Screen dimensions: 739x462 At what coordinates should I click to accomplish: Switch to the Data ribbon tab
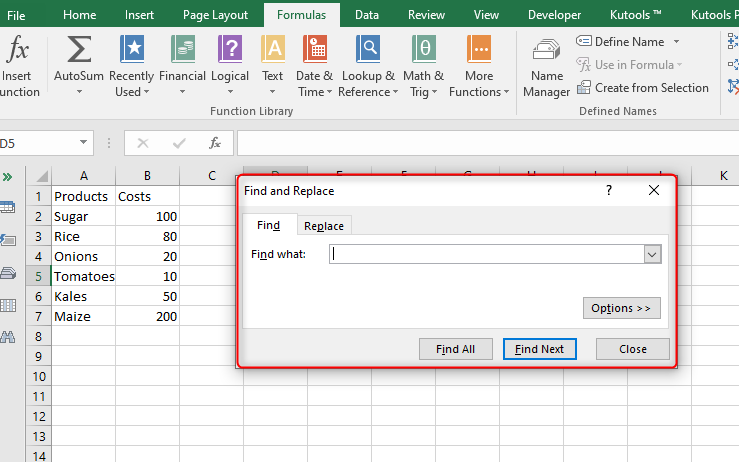click(x=367, y=15)
